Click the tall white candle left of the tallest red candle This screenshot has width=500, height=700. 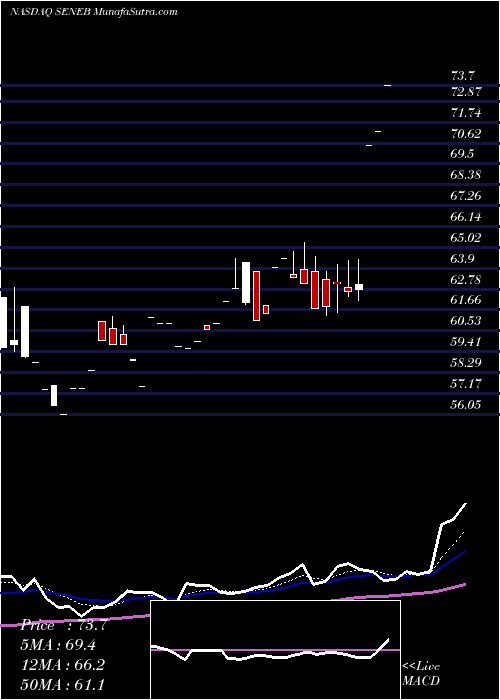point(246,283)
